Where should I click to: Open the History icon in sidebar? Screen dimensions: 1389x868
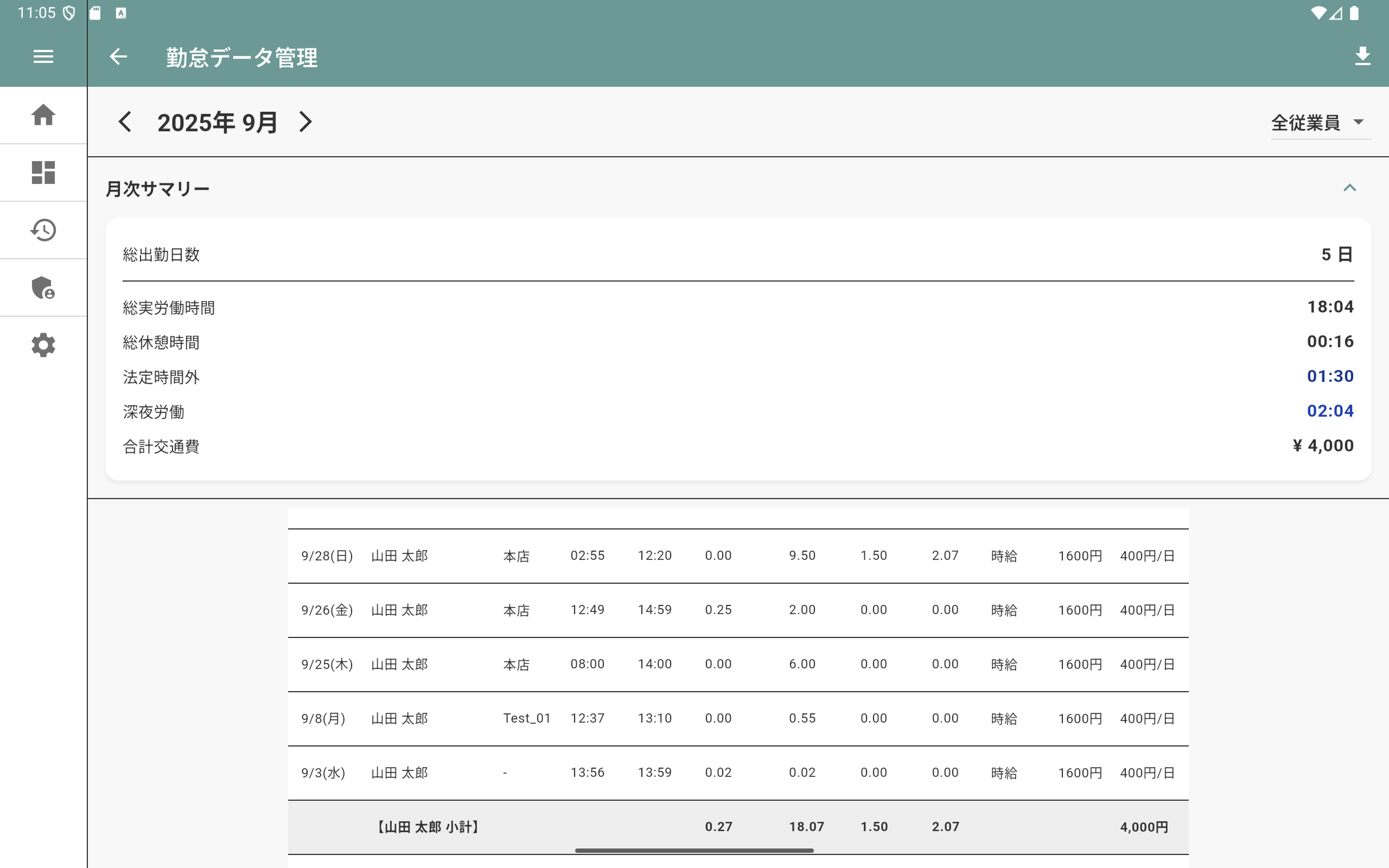click(x=43, y=229)
